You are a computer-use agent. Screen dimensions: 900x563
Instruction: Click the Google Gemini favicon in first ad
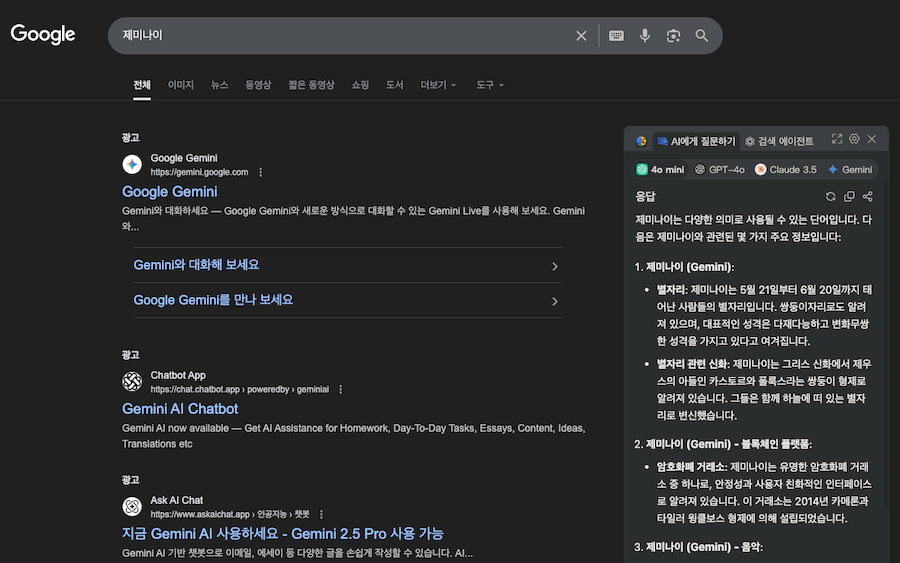(x=132, y=164)
